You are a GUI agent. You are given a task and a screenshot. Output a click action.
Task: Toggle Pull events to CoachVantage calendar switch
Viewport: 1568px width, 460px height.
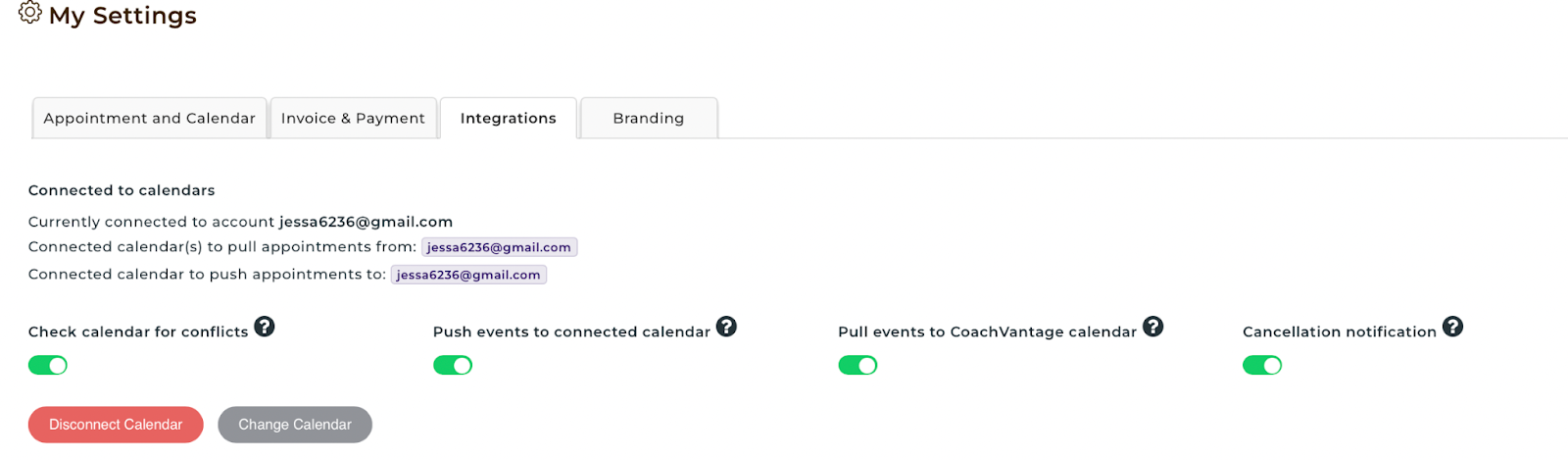coord(857,365)
